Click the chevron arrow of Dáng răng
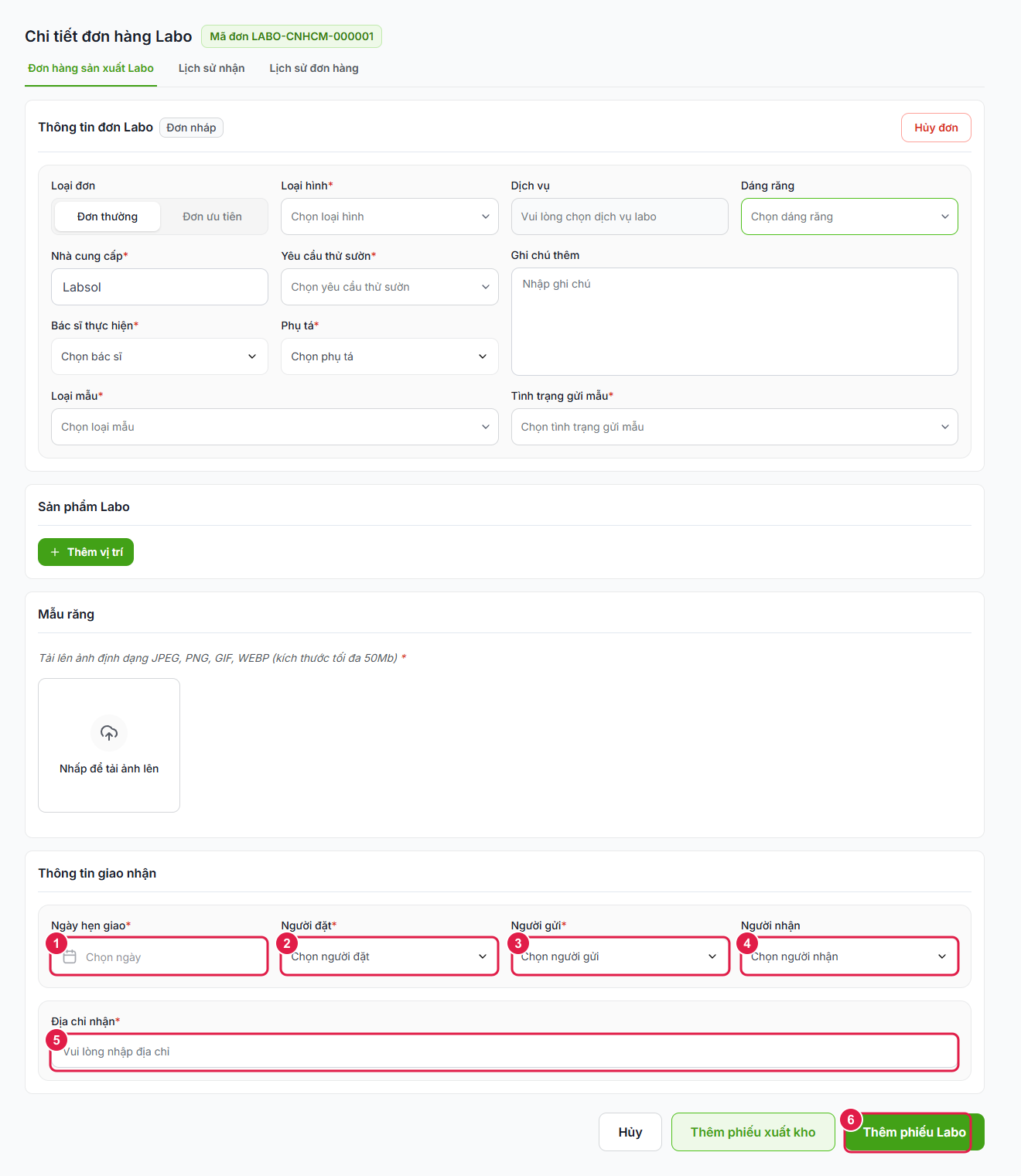1021x1176 pixels. (944, 216)
